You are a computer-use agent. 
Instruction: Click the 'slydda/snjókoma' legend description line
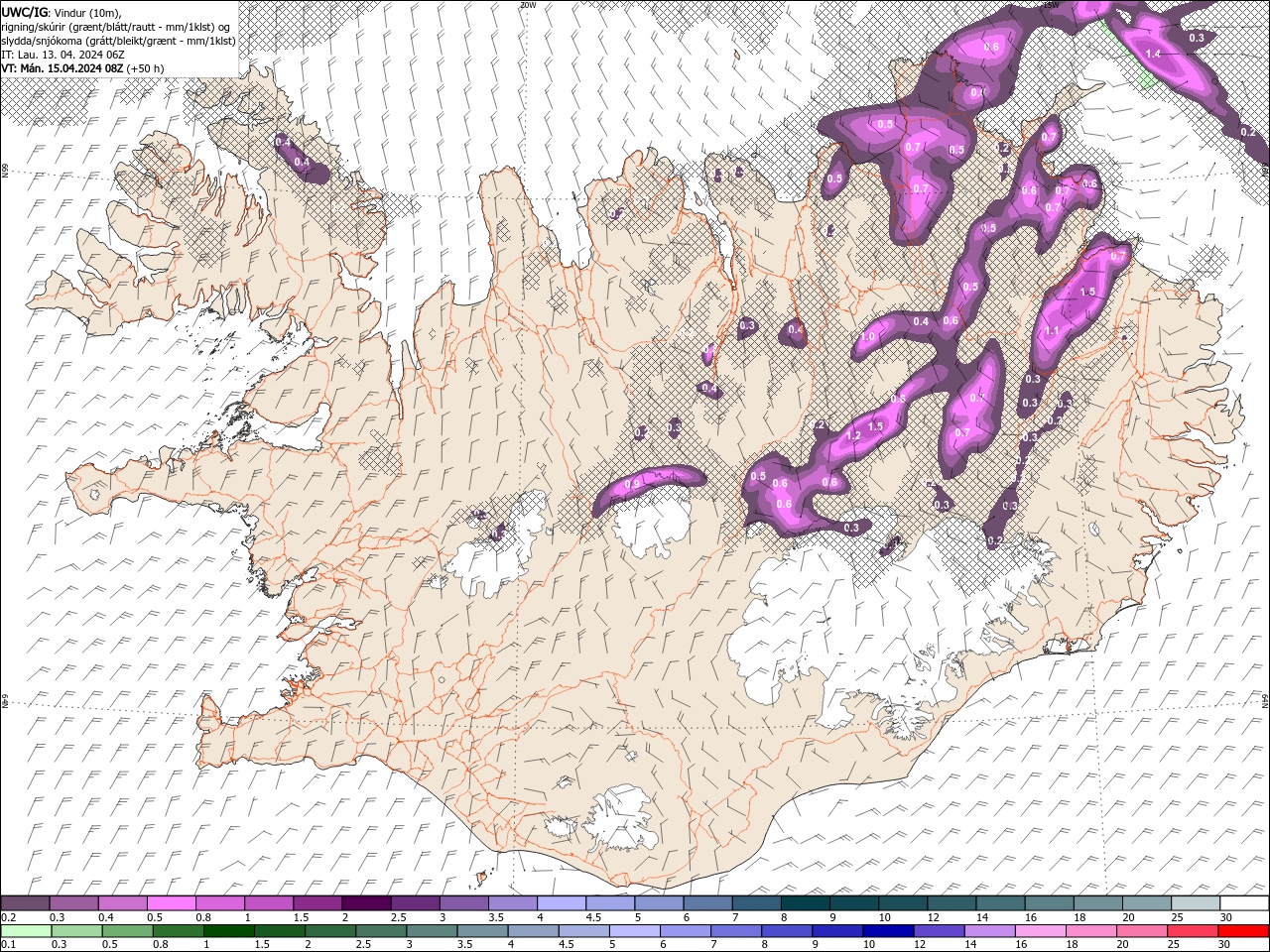[119, 40]
